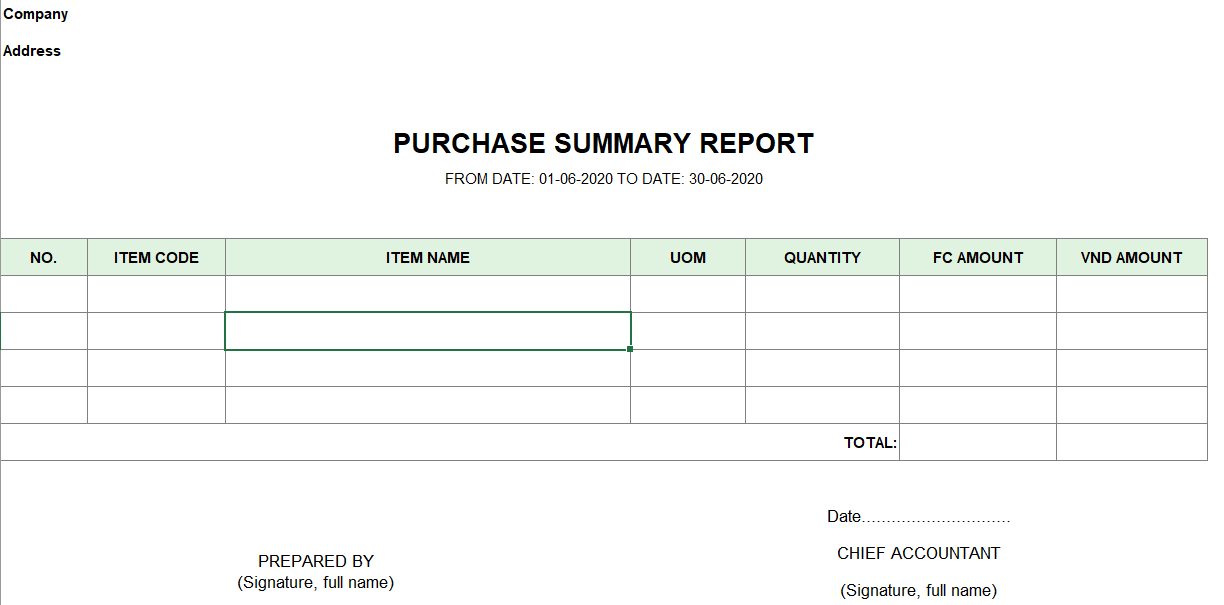This screenshot has width=1224, height=605.
Task: Select the QUANTITY header cell
Action: (822, 257)
